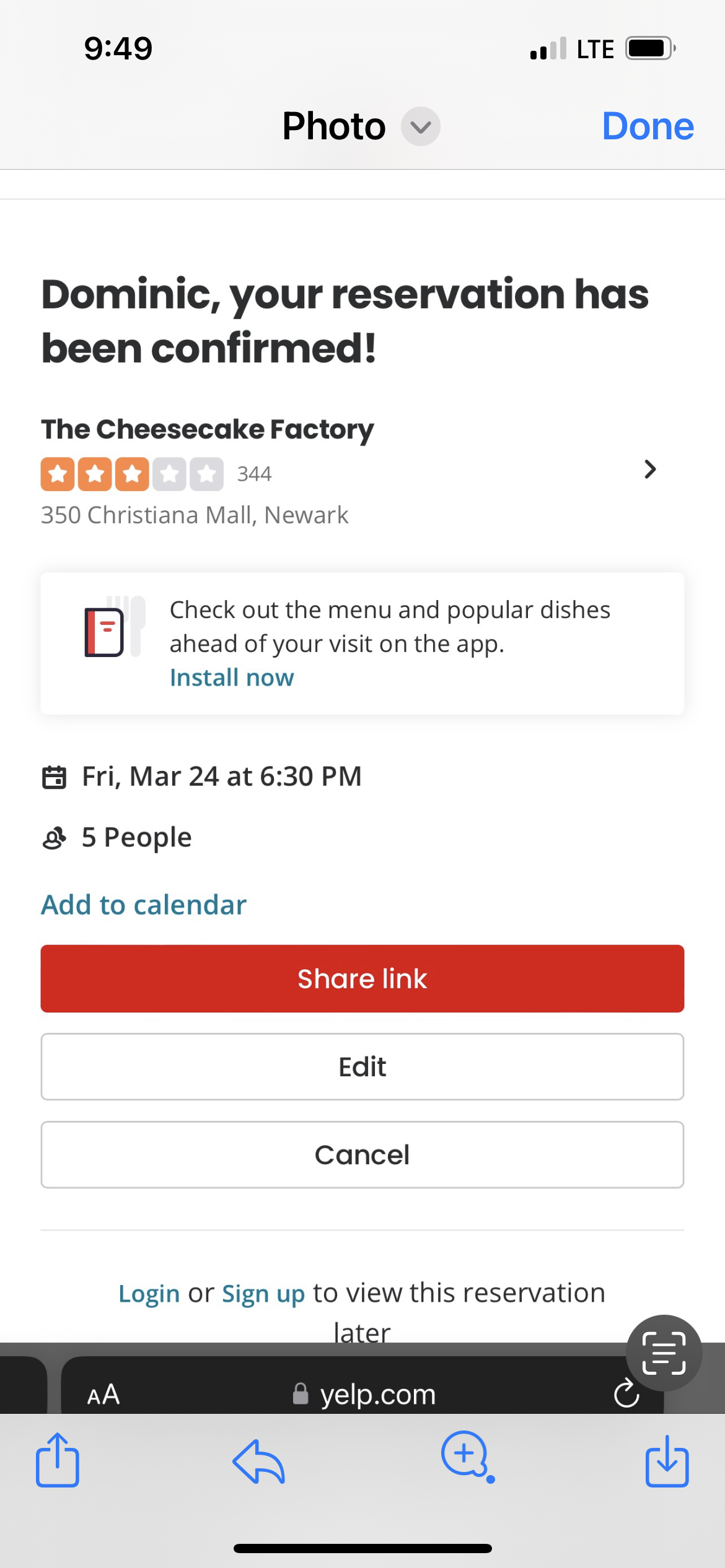Tap the share icon in bottom toolbar
Screen dimensions: 725x1568
(57, 1460)
